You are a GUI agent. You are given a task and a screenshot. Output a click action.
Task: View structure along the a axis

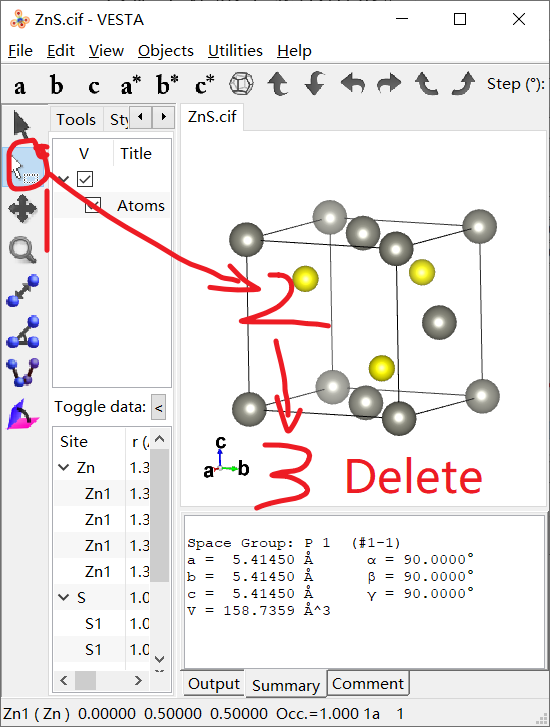tap(19, 86)
